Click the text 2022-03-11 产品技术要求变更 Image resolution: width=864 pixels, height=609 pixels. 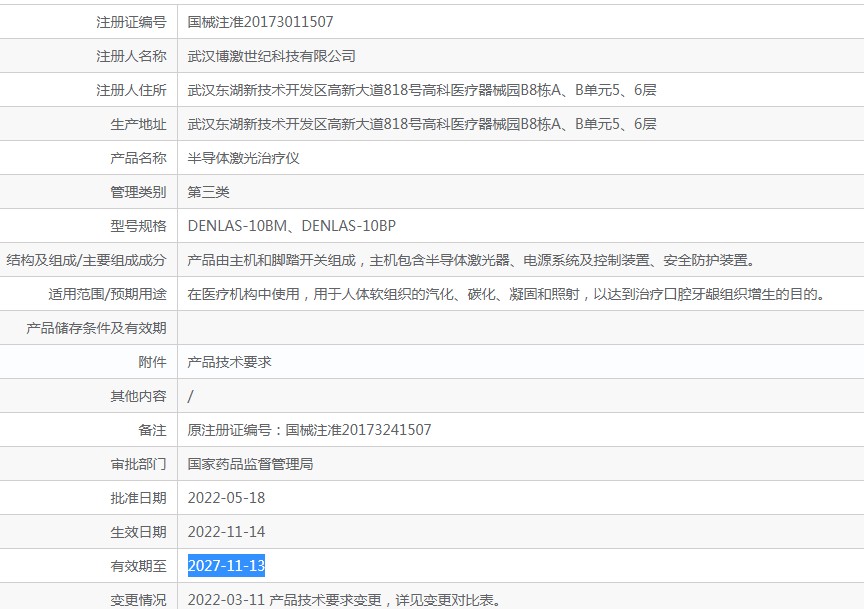(x=284, y=600)
